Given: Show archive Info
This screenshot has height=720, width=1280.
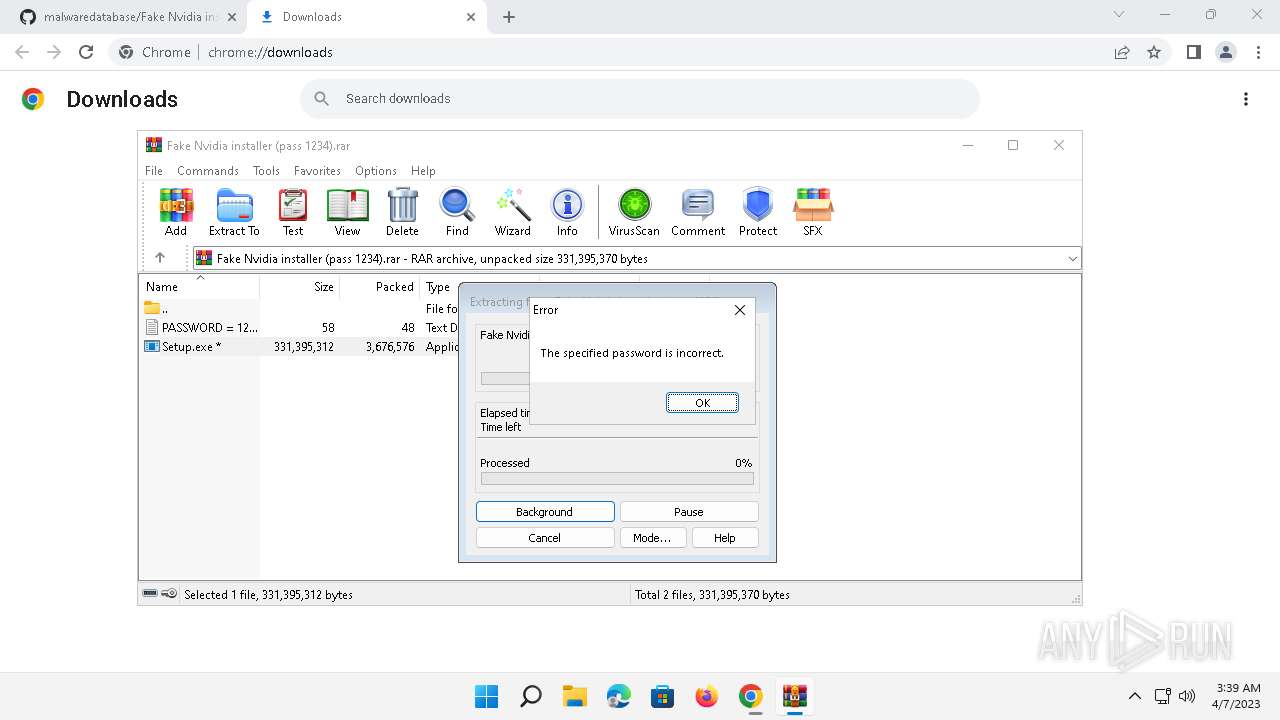Looking at the screenshot, I should 567,213.
